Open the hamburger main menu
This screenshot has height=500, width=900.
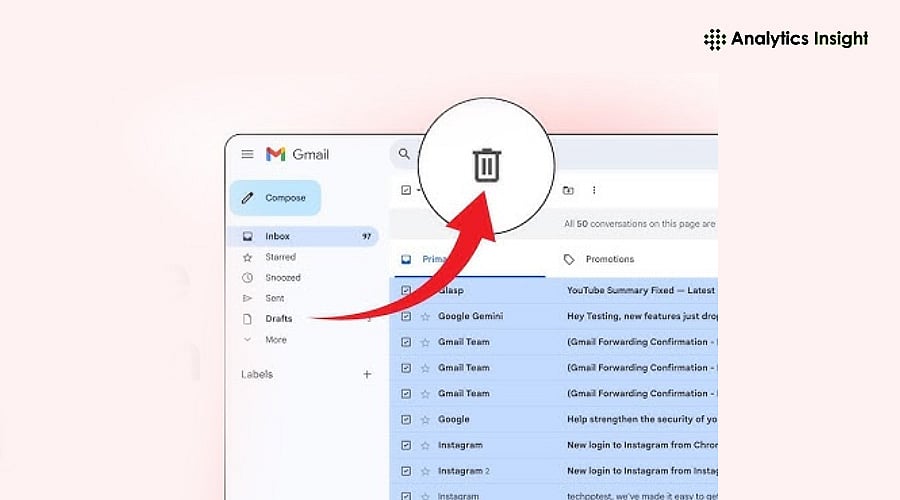click(247, 154)
